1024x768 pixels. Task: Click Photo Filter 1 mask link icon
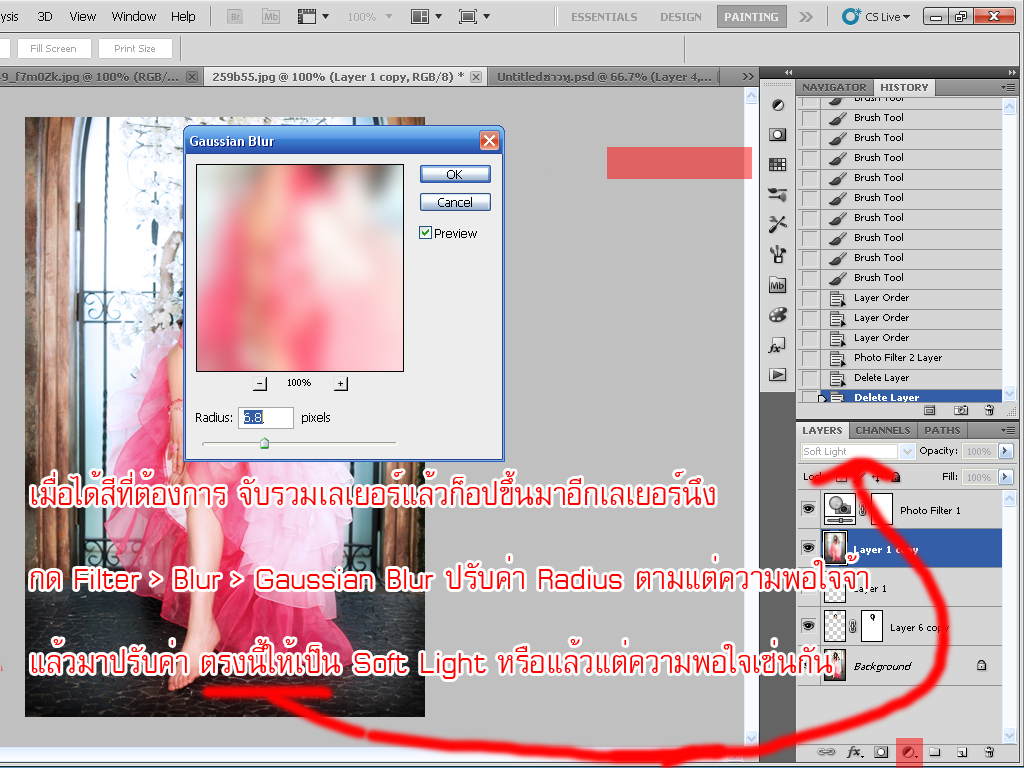pos(862,511)
